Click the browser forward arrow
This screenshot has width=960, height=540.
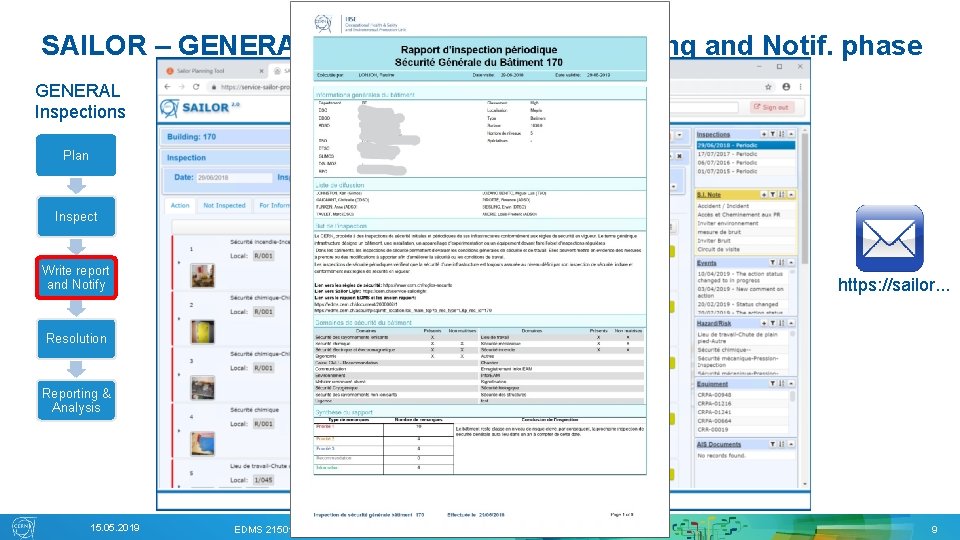[182, 87]
